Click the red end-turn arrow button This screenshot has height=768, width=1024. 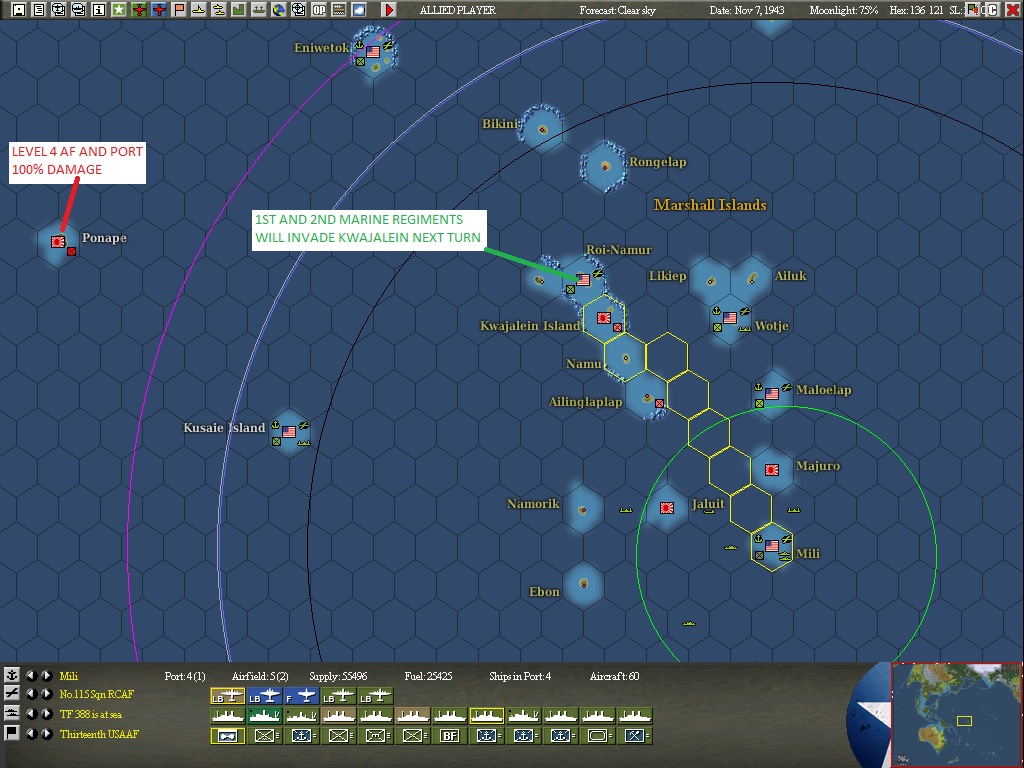pyautogui.click(x=389, y=10)
